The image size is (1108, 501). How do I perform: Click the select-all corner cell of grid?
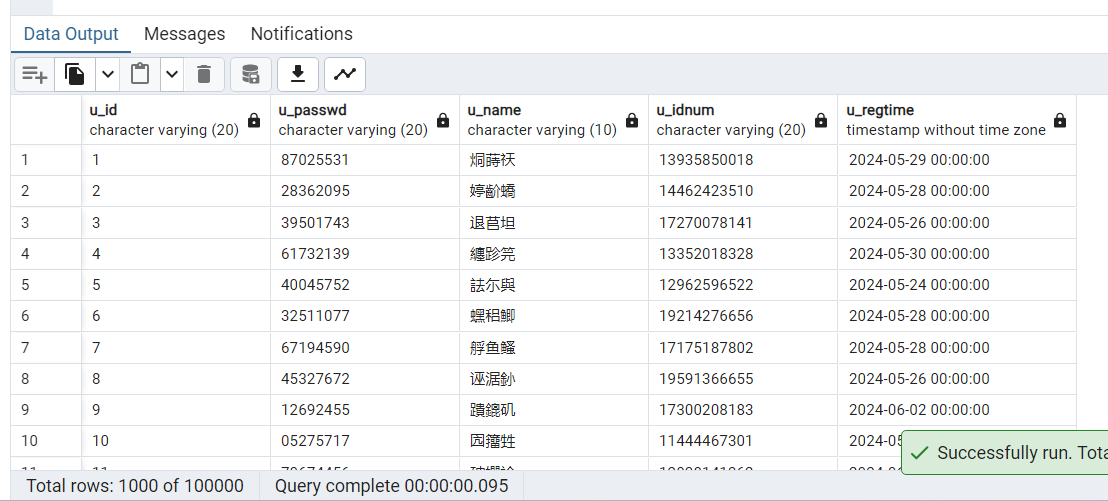click(x=46, y=120)
